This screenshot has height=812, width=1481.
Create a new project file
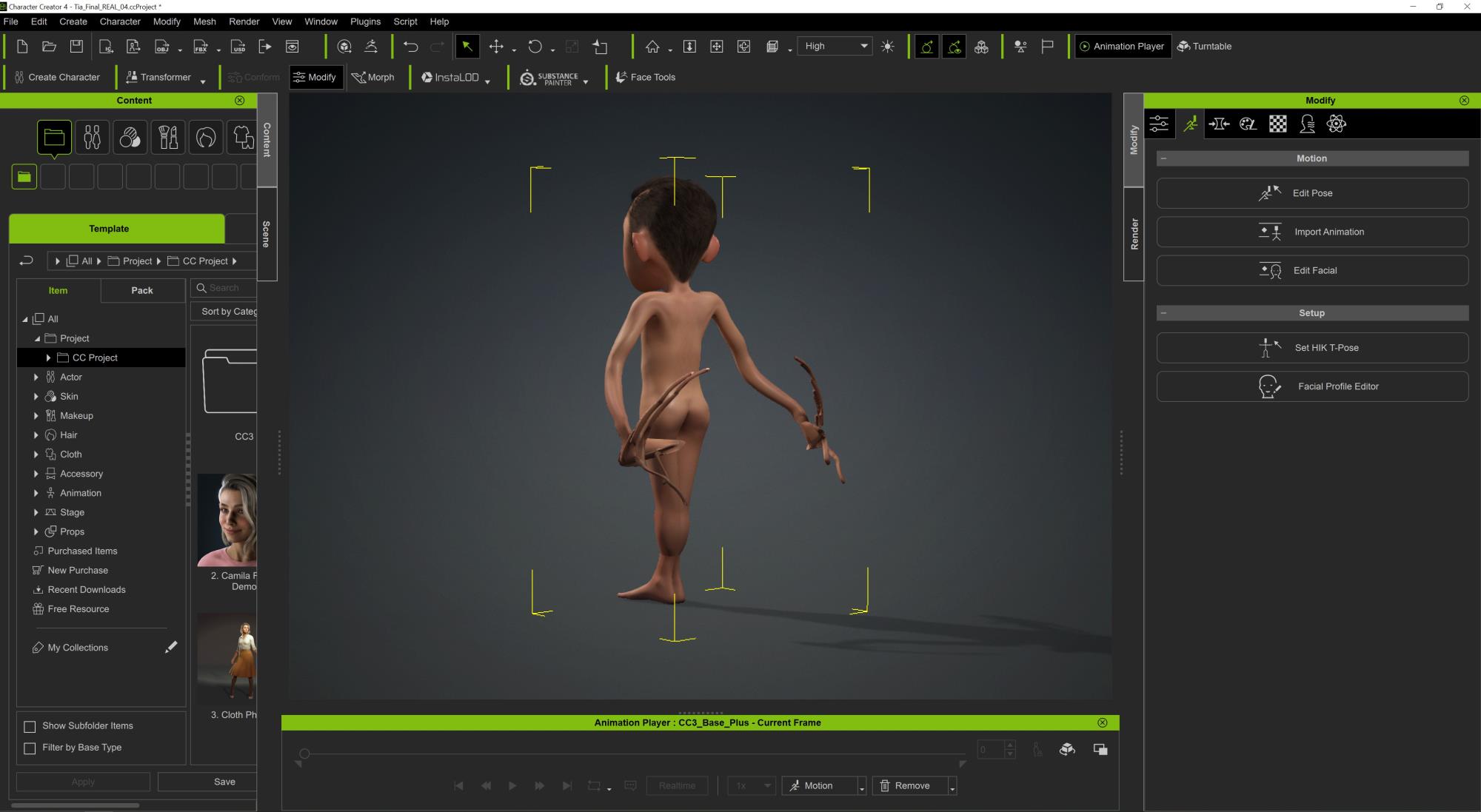(x=22, y=47)
